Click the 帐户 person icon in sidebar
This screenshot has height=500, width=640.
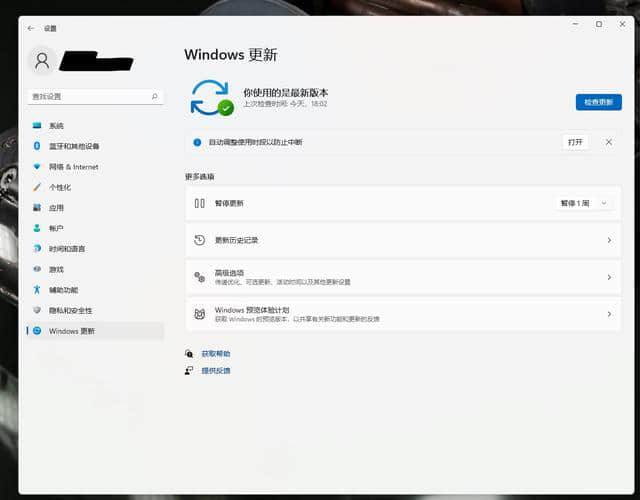pyautogui.click(x=37, y=228)
